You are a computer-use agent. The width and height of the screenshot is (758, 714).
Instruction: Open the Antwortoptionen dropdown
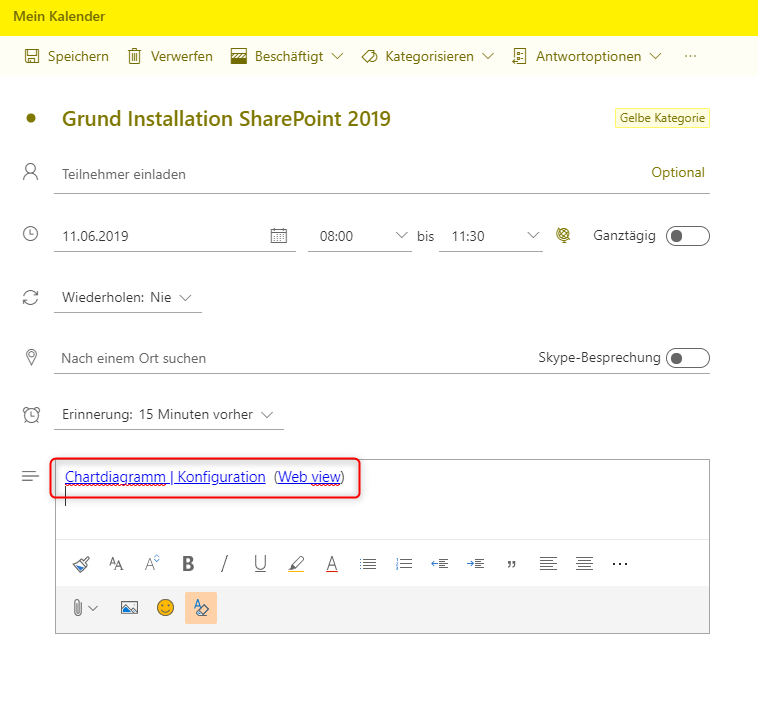[586, 57]
